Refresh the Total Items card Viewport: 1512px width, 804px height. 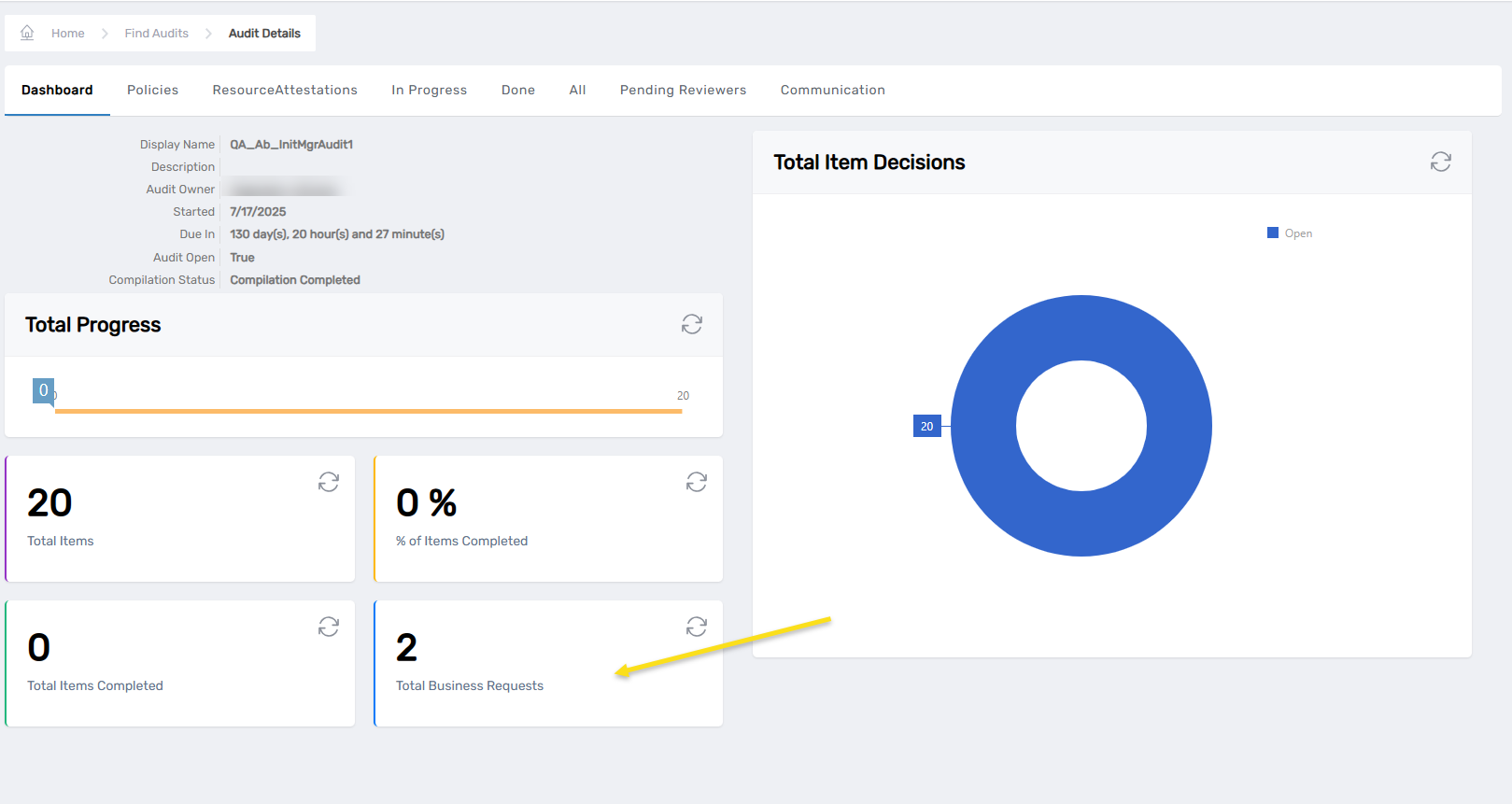pos(329,482)
